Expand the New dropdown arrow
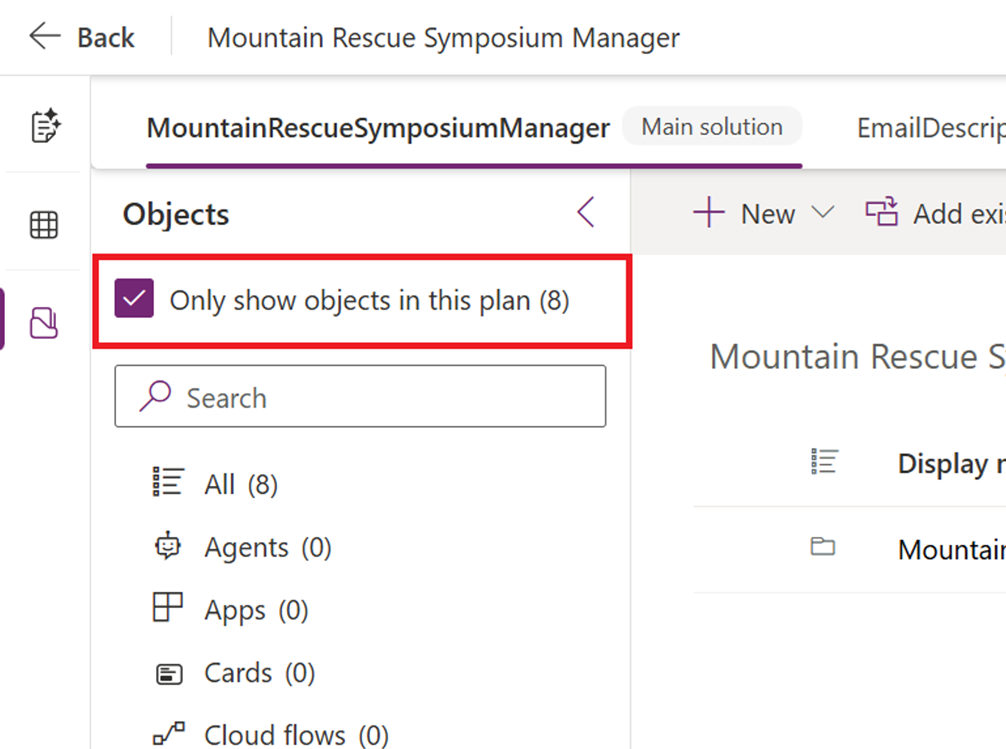This screenshot has width=1006, height=749. click(x=823, y=213)
